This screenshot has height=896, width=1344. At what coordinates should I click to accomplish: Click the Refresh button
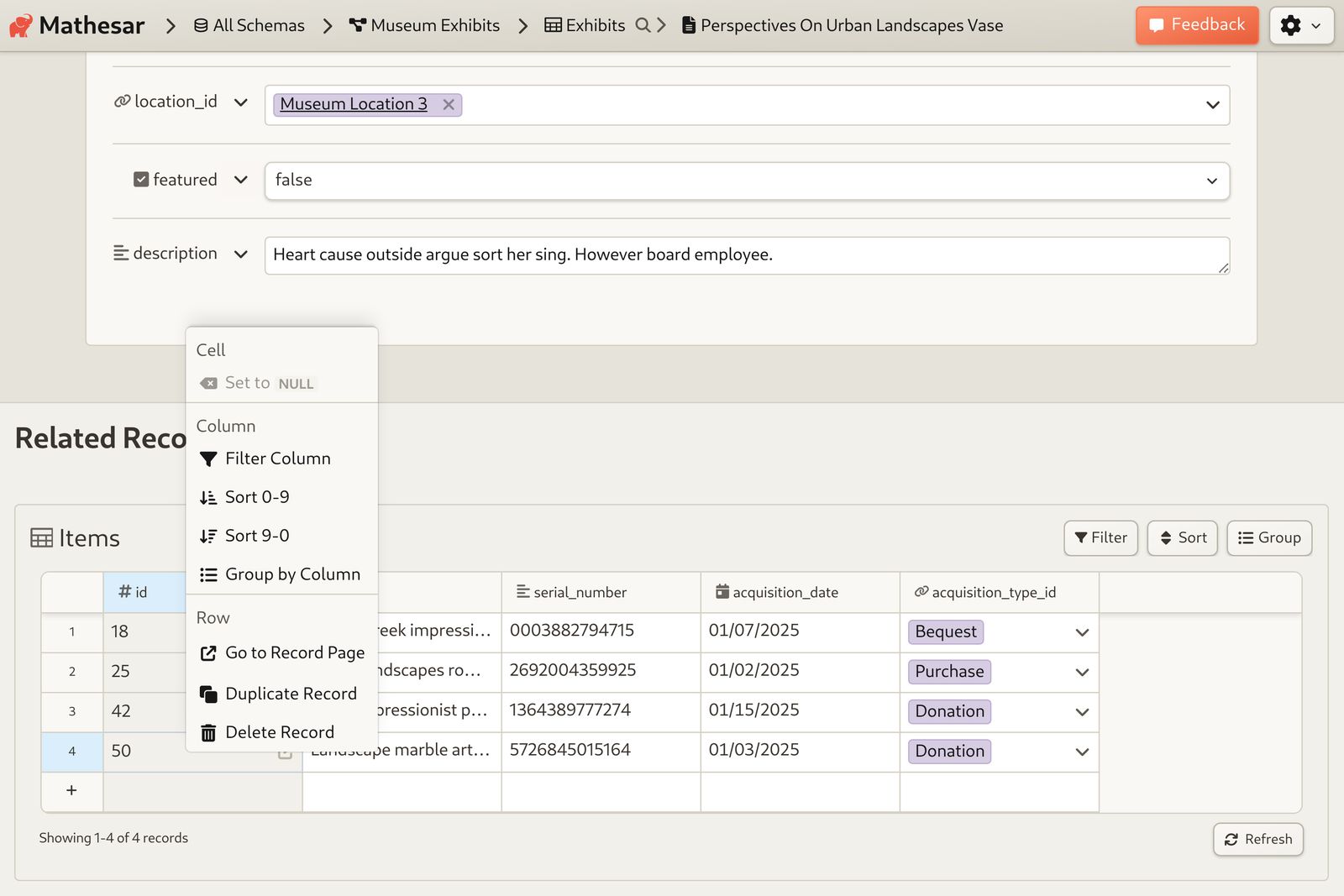(1257, 839)
